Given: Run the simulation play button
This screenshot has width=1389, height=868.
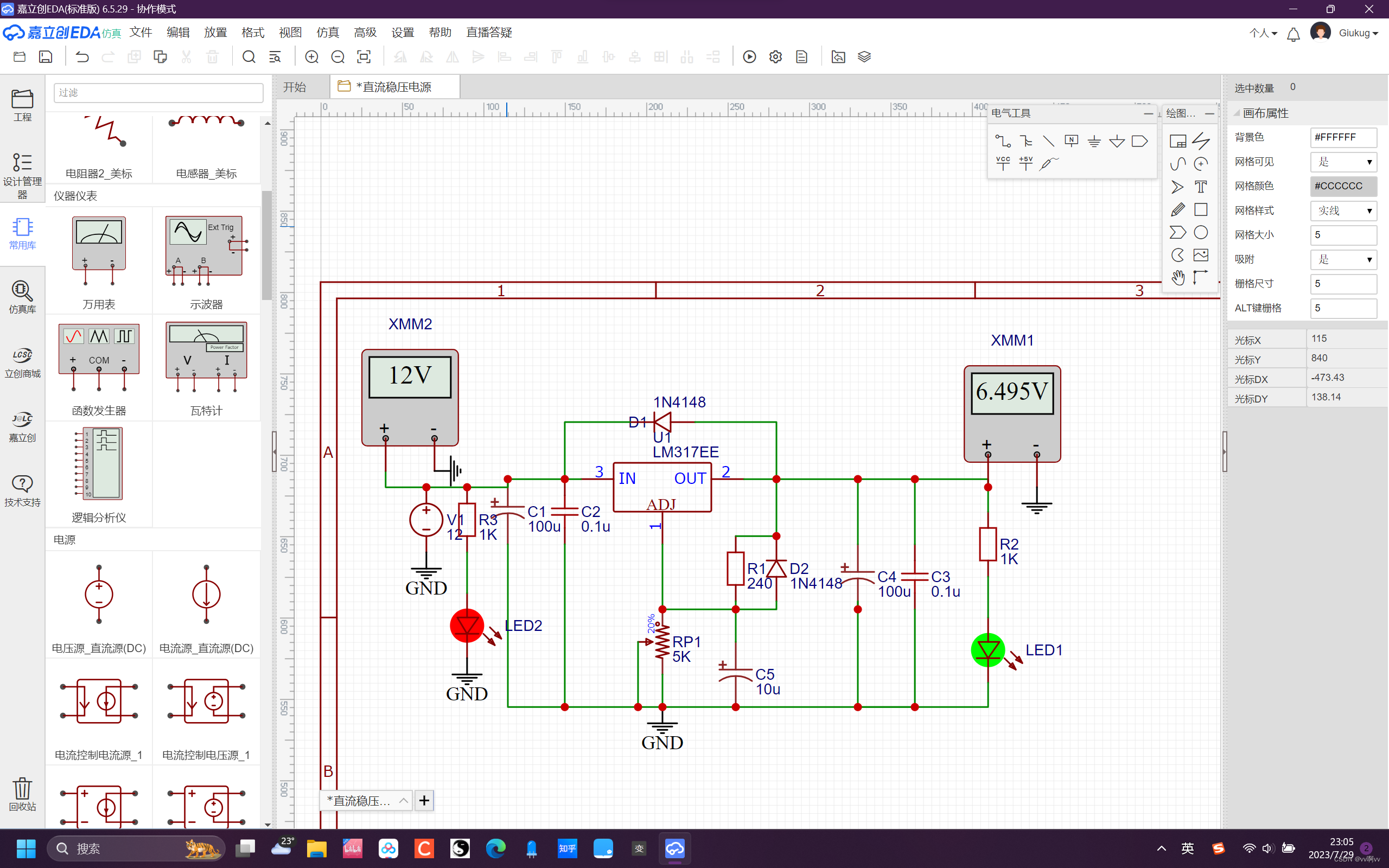Looking at the screenshot, I should (749, 57).
